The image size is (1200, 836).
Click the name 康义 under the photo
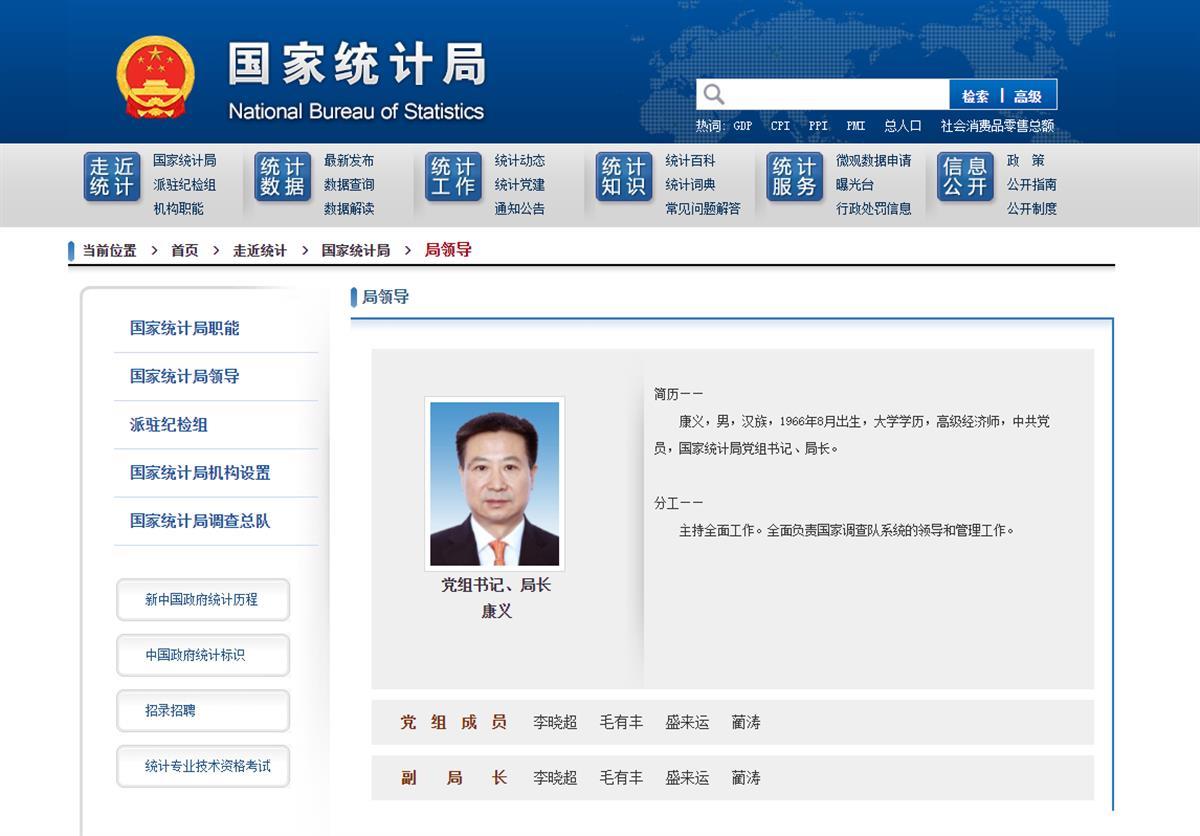[496, 610]
